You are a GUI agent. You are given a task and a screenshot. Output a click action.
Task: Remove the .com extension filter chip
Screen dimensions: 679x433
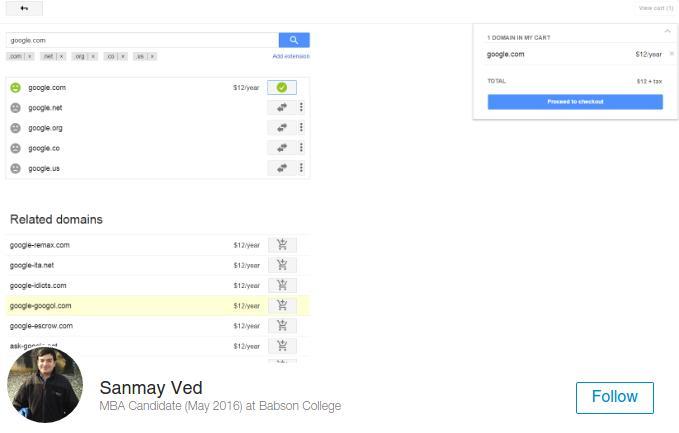pyautogui.click(x=30, y=57)
